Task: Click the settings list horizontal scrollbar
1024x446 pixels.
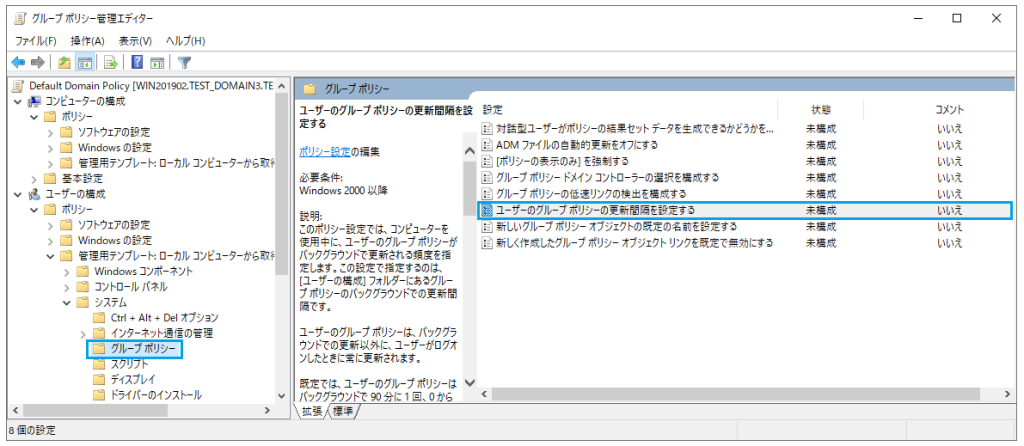Action: point(735,394)
